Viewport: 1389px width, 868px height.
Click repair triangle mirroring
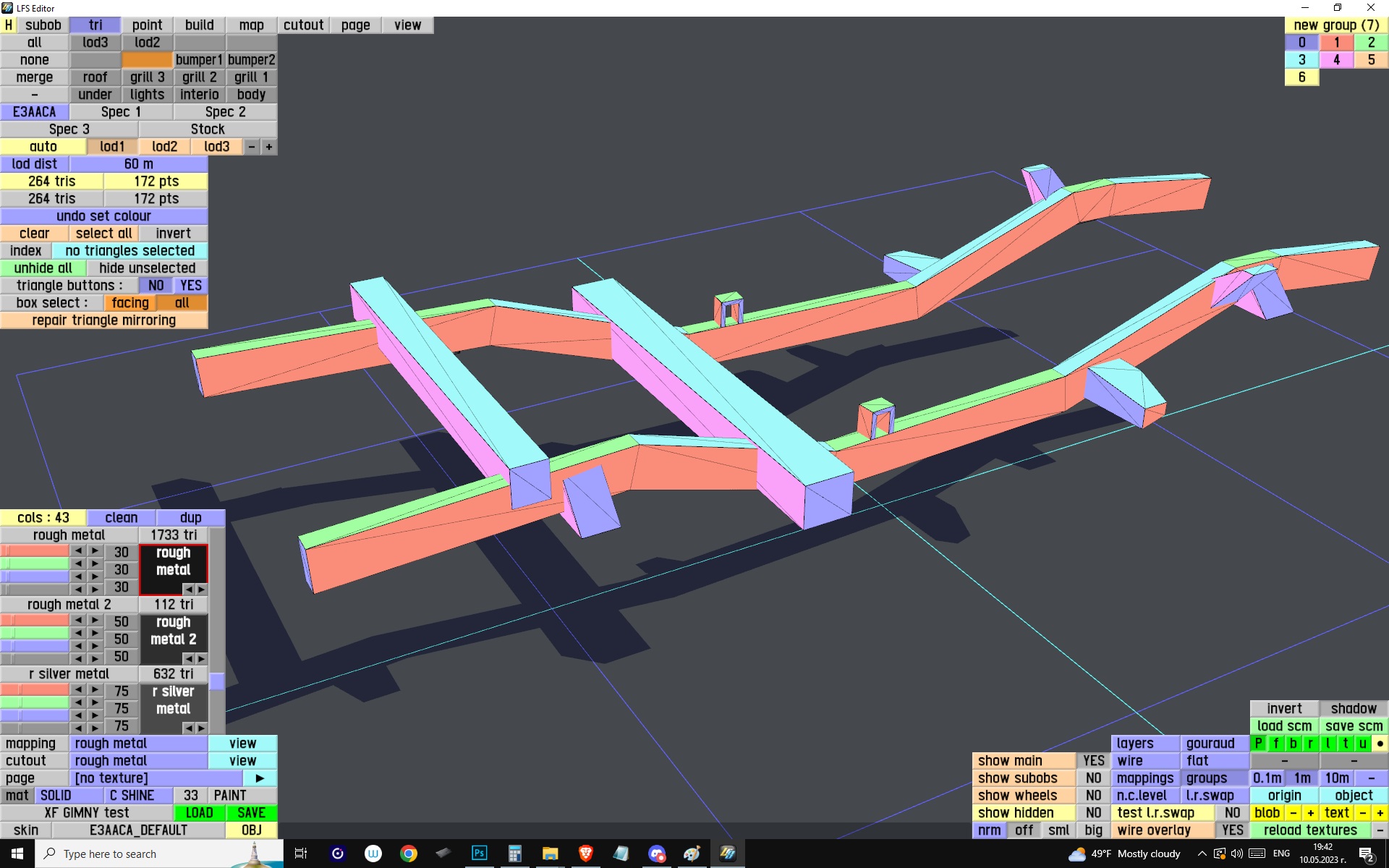pyautogui.click(x=103, y=320)
